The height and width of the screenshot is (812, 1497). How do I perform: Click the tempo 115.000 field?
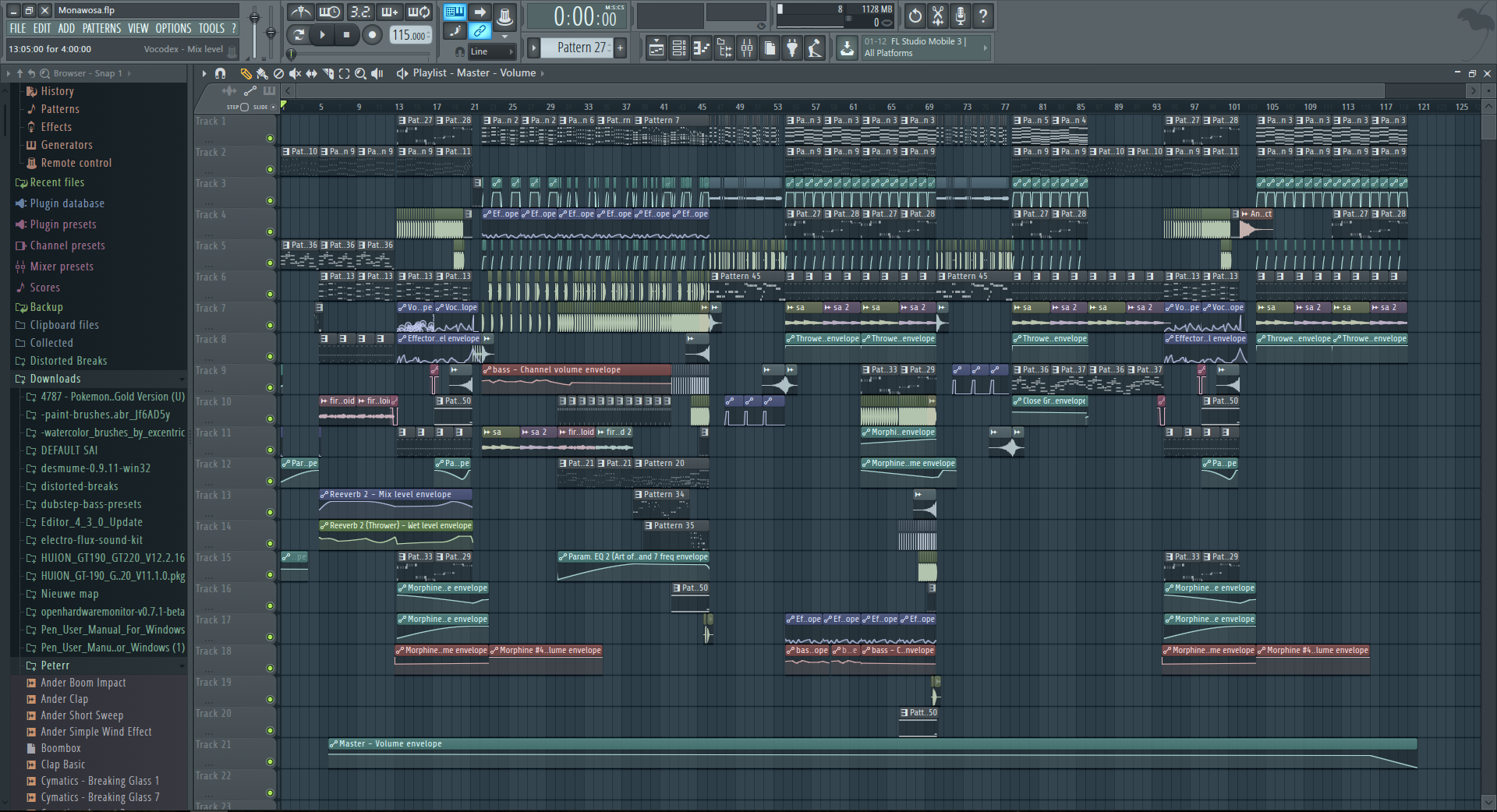click(x=409, y=35)
